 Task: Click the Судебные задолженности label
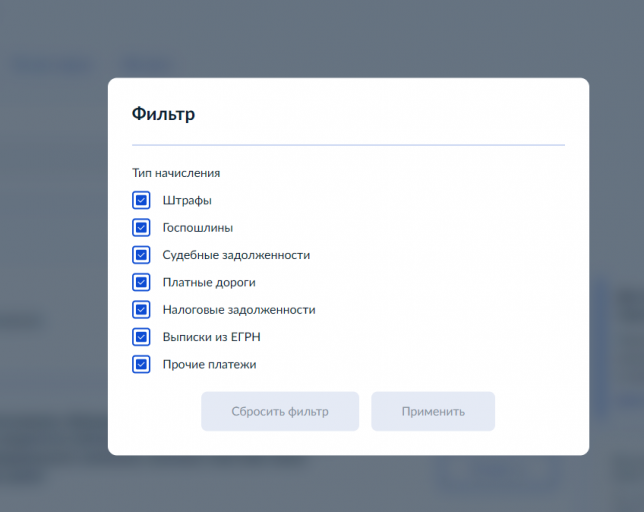(x=236, y=255)
